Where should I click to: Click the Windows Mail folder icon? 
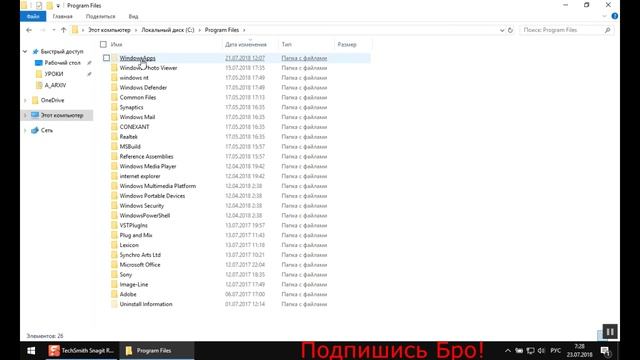pos(114,117)
